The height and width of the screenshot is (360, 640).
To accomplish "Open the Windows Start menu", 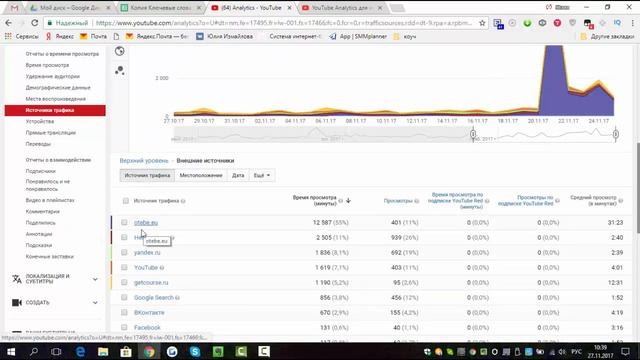I will (11, 351).
